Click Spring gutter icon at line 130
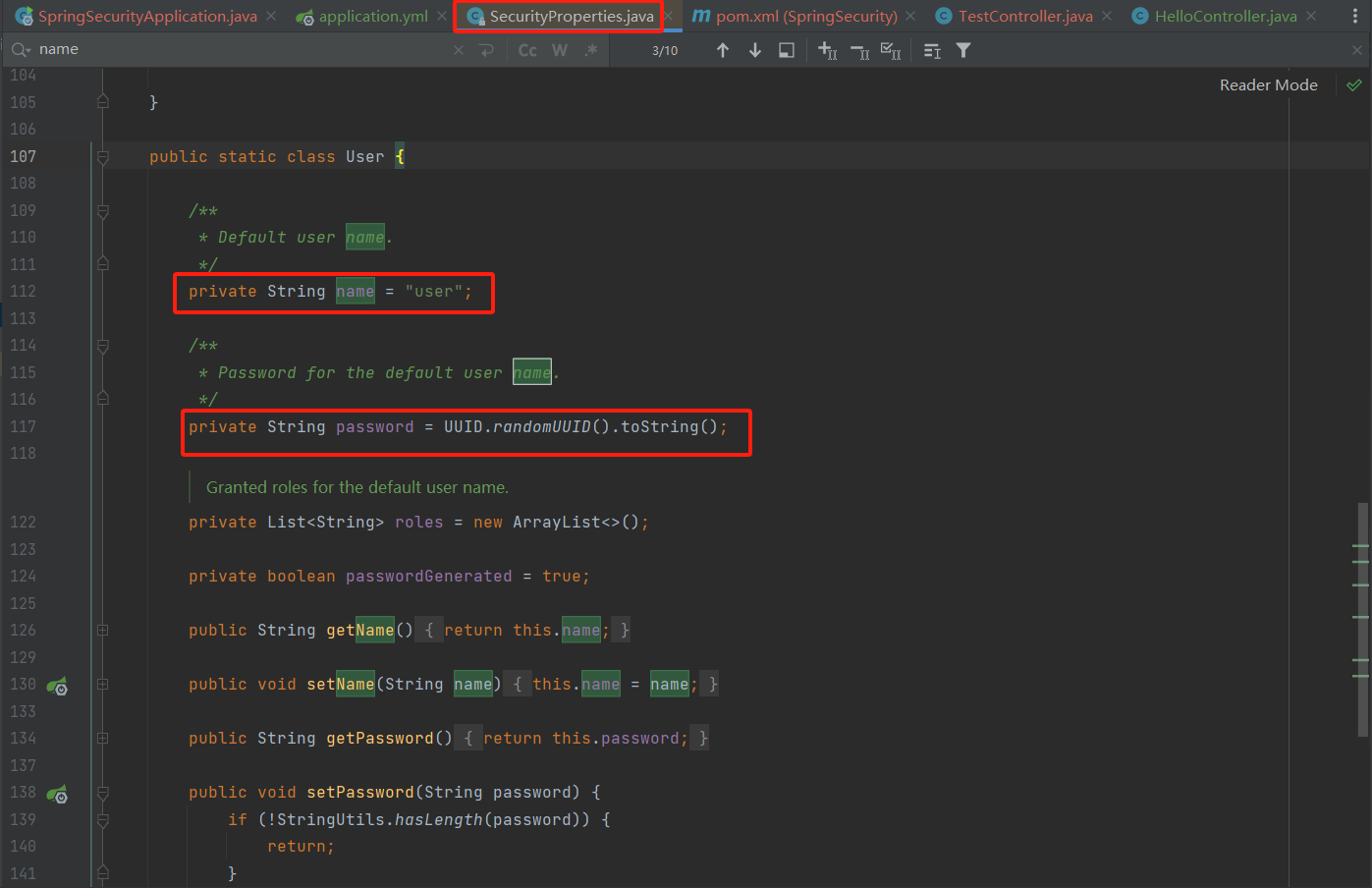 [x=57, y=686]
